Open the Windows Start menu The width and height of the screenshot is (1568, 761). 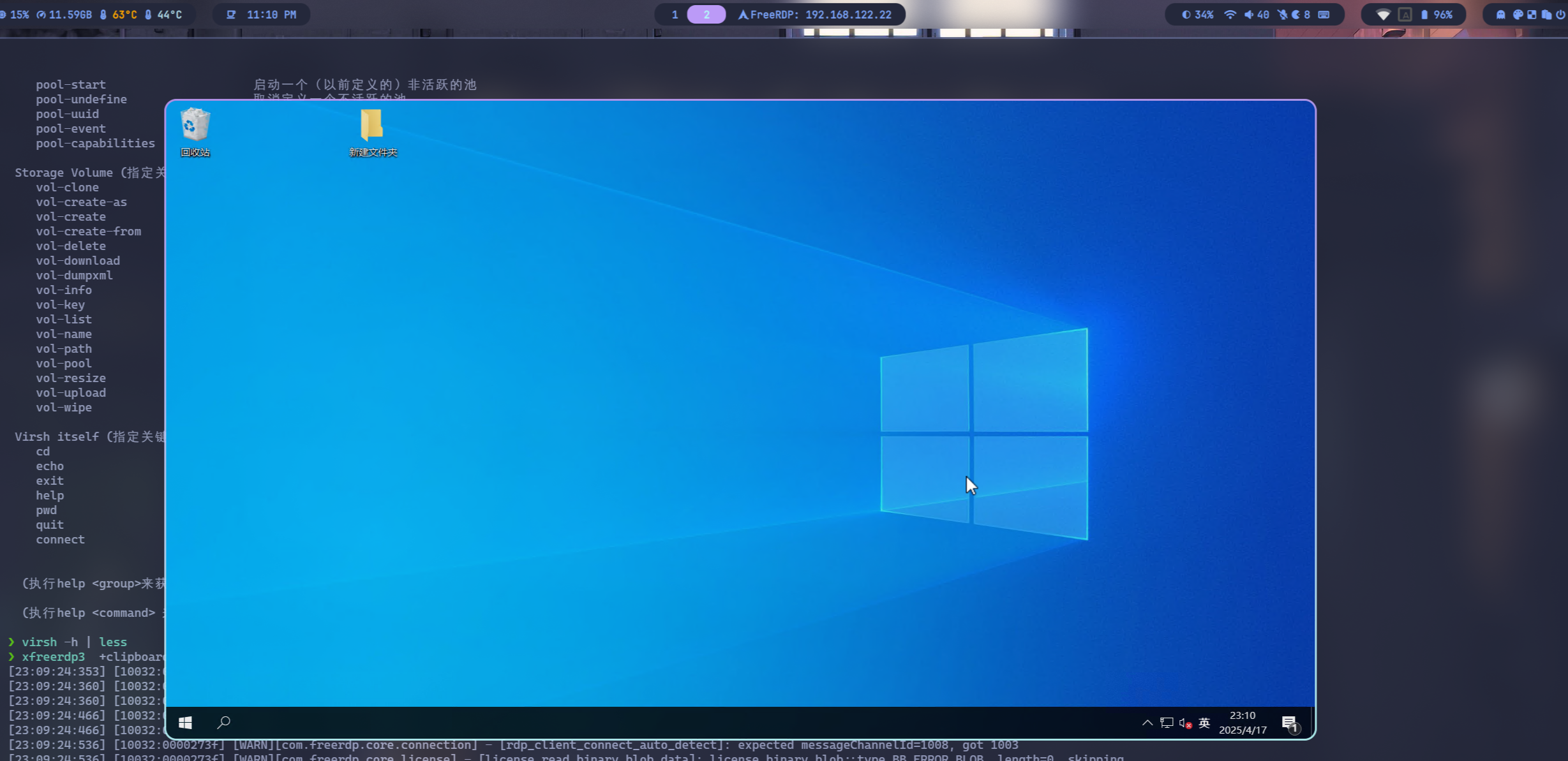[185, 722]
